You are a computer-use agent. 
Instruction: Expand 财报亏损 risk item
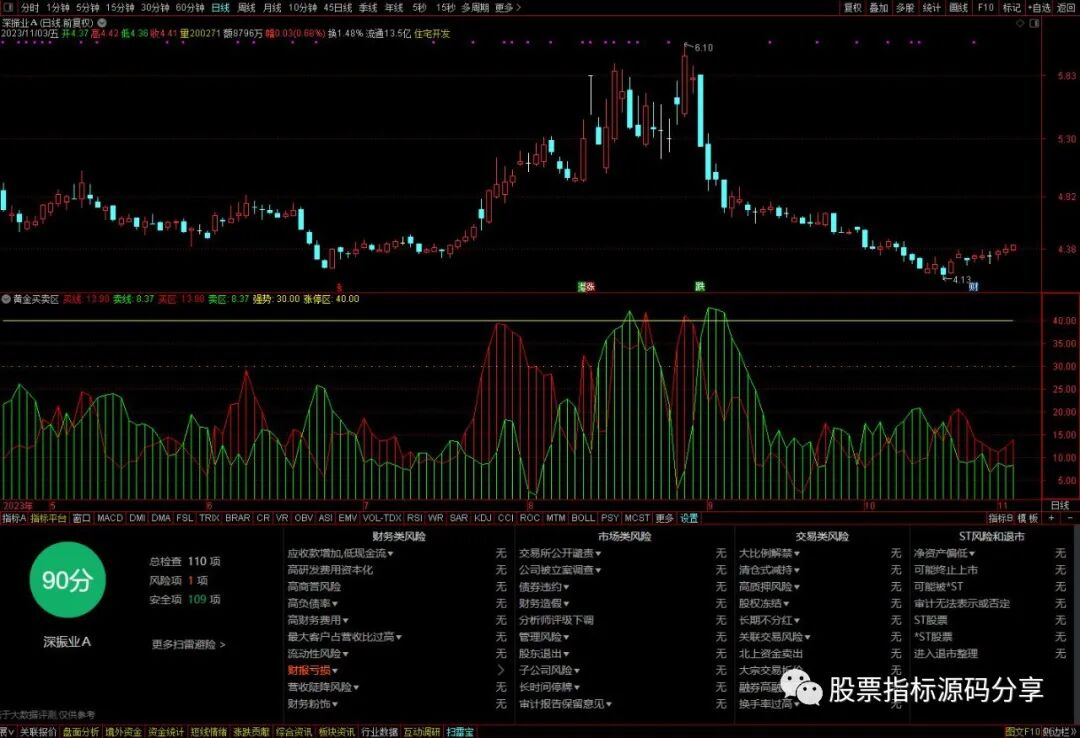[x=313, y=670]
